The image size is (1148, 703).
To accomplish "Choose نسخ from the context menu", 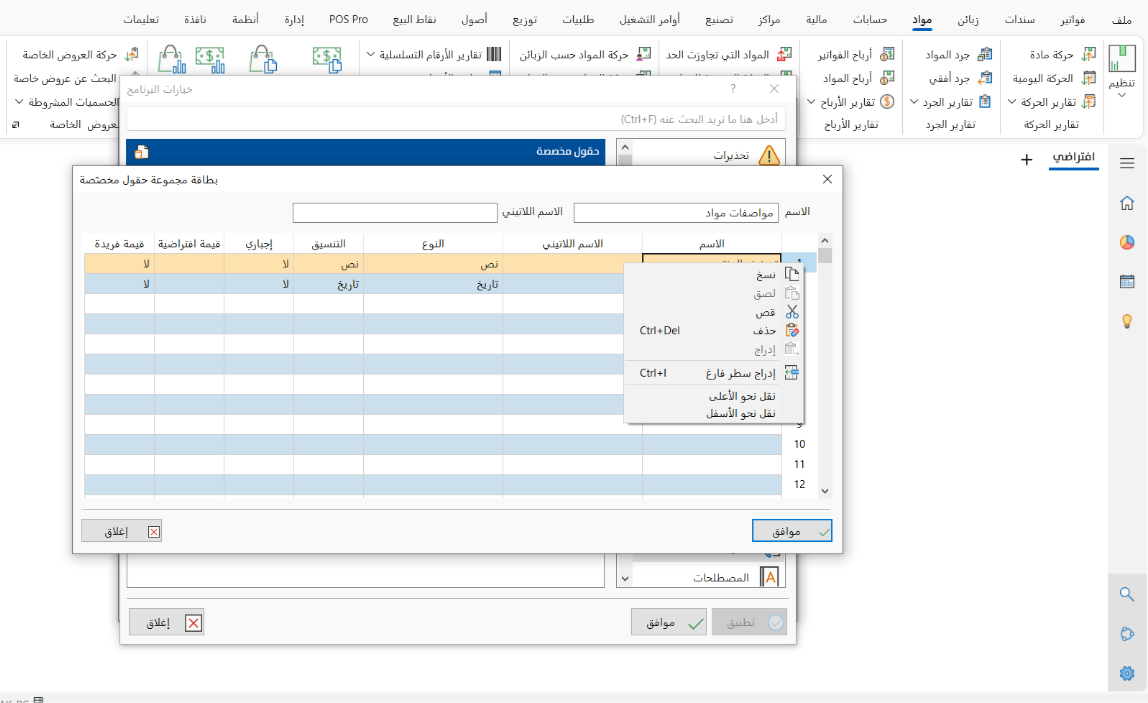I will [714, 275].
